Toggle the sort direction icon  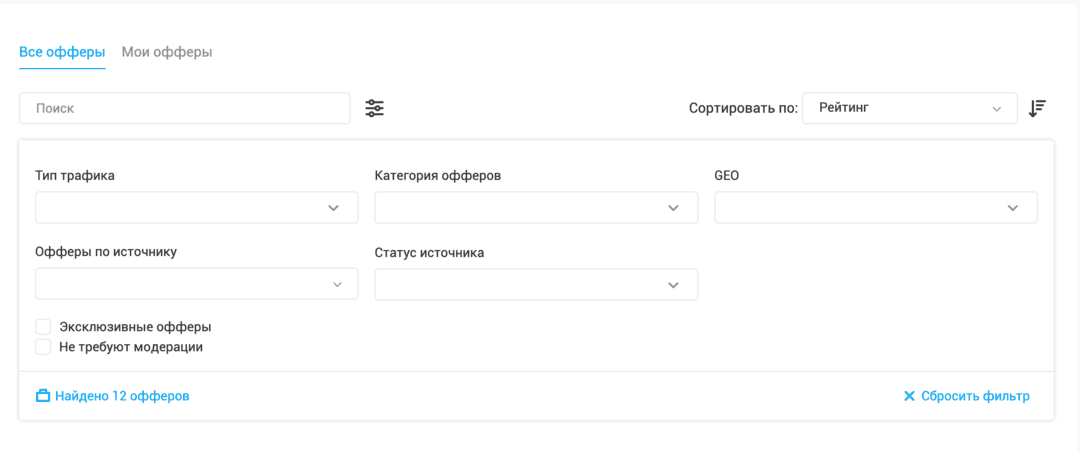(x=1037, y=108)
